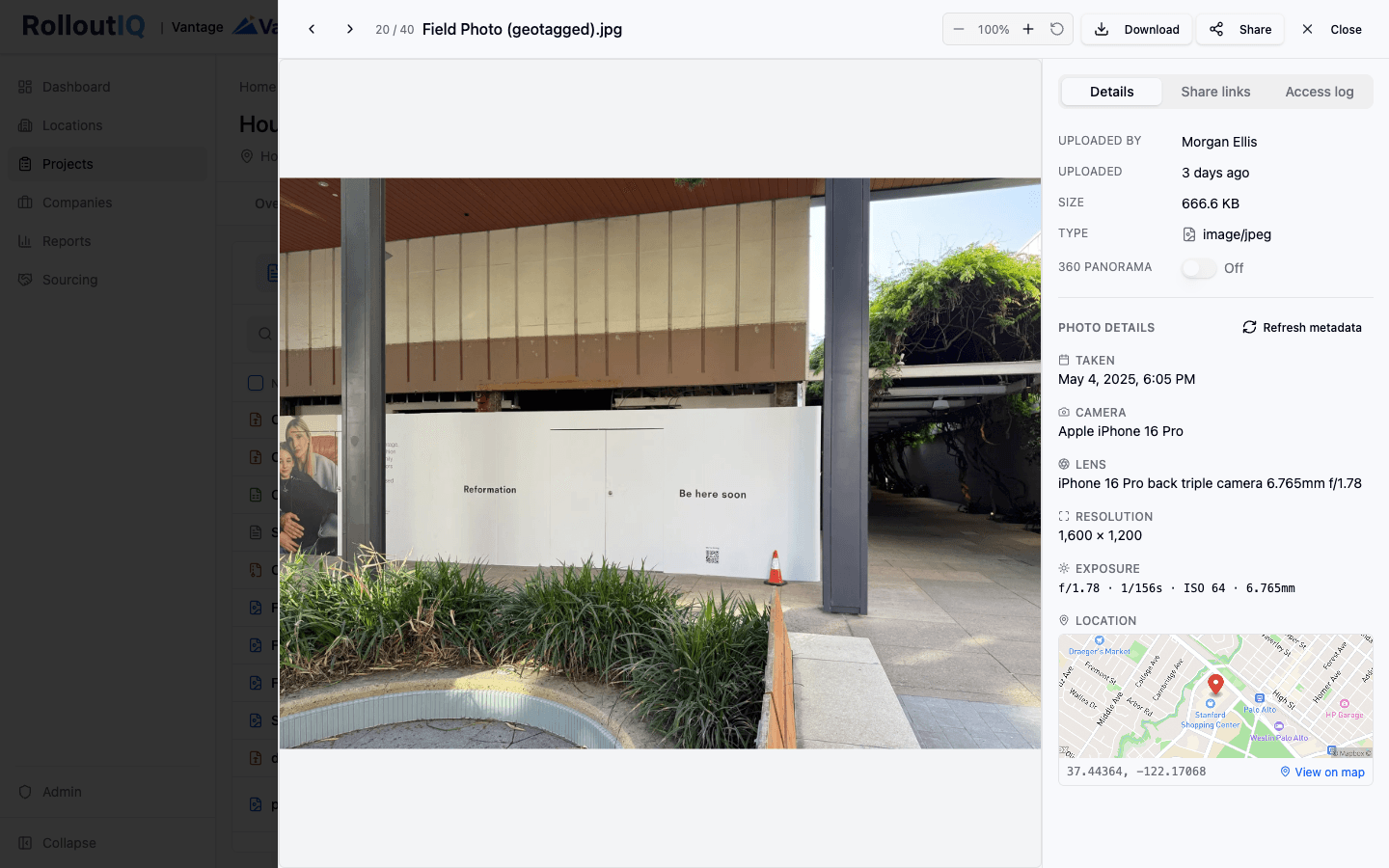The height and width of the screenshot is (868, 1389).
Task: Click the search magnifier icon in file list
Action: click(264, 335)
